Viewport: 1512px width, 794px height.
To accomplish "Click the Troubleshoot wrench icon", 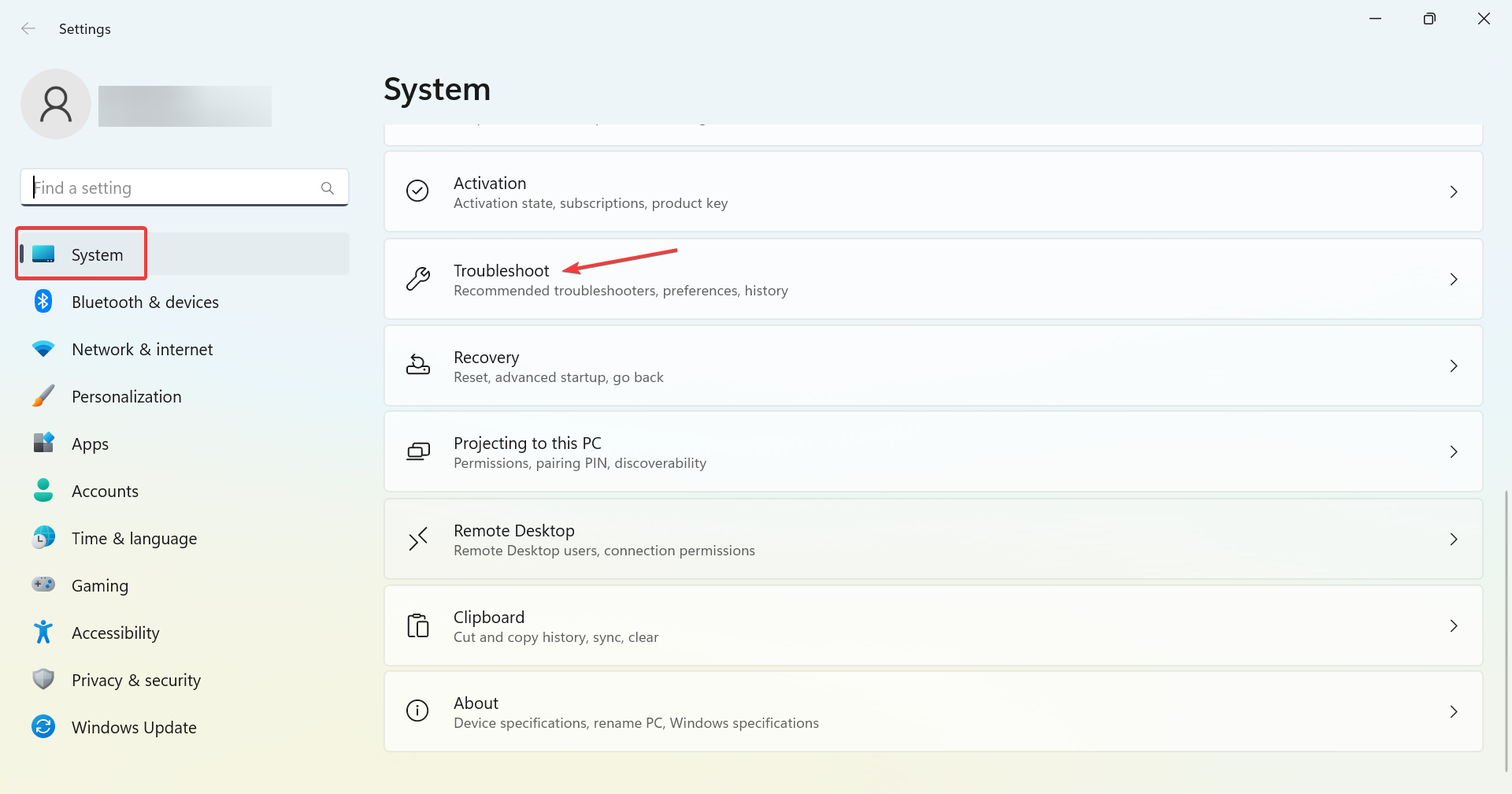I will pos(417,279).
